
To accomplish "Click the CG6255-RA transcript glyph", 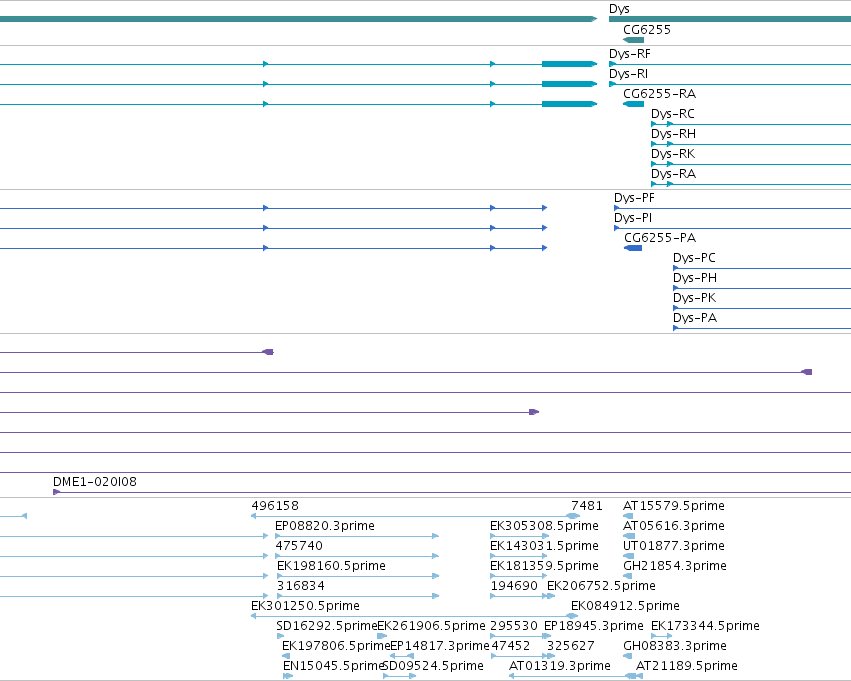I will [x=633, y=104].
